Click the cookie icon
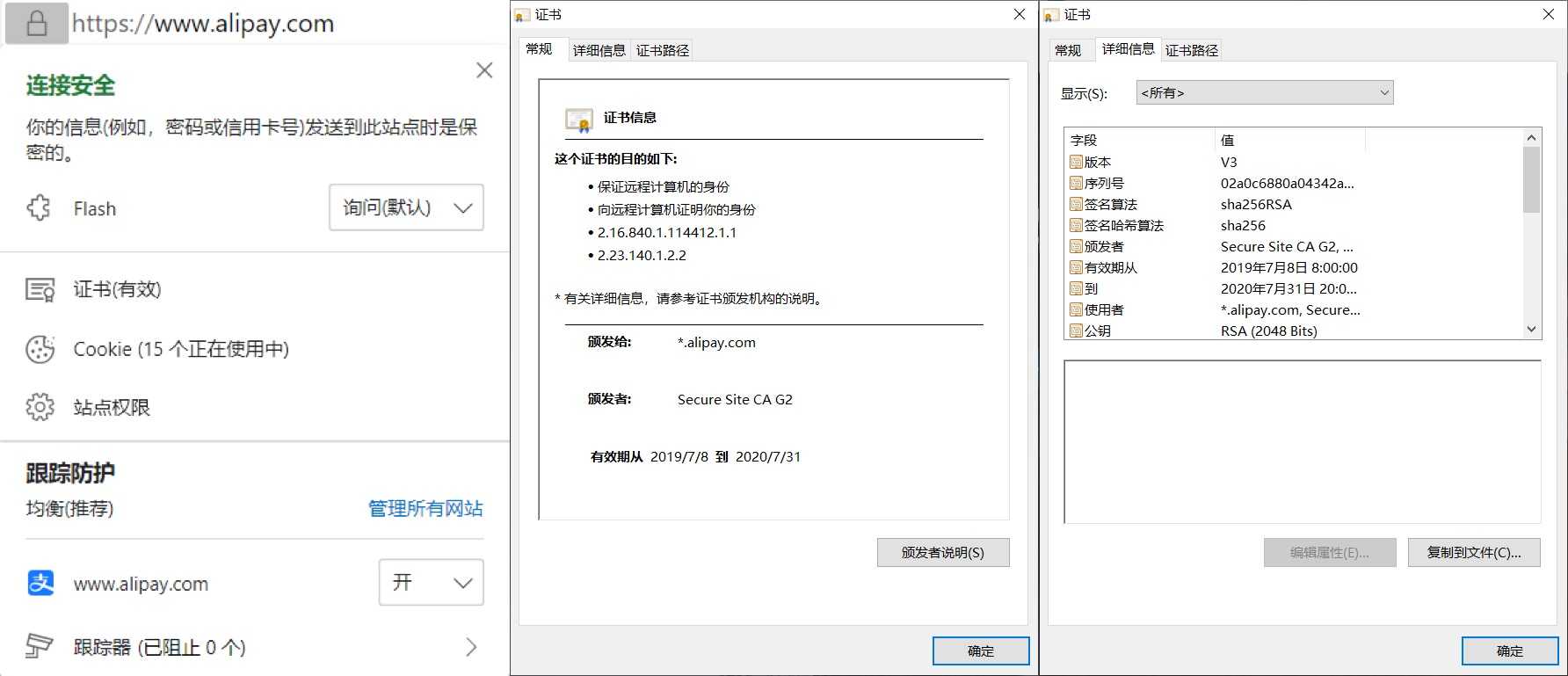This screenshot has height=676, width=1568. pos(40,349)
